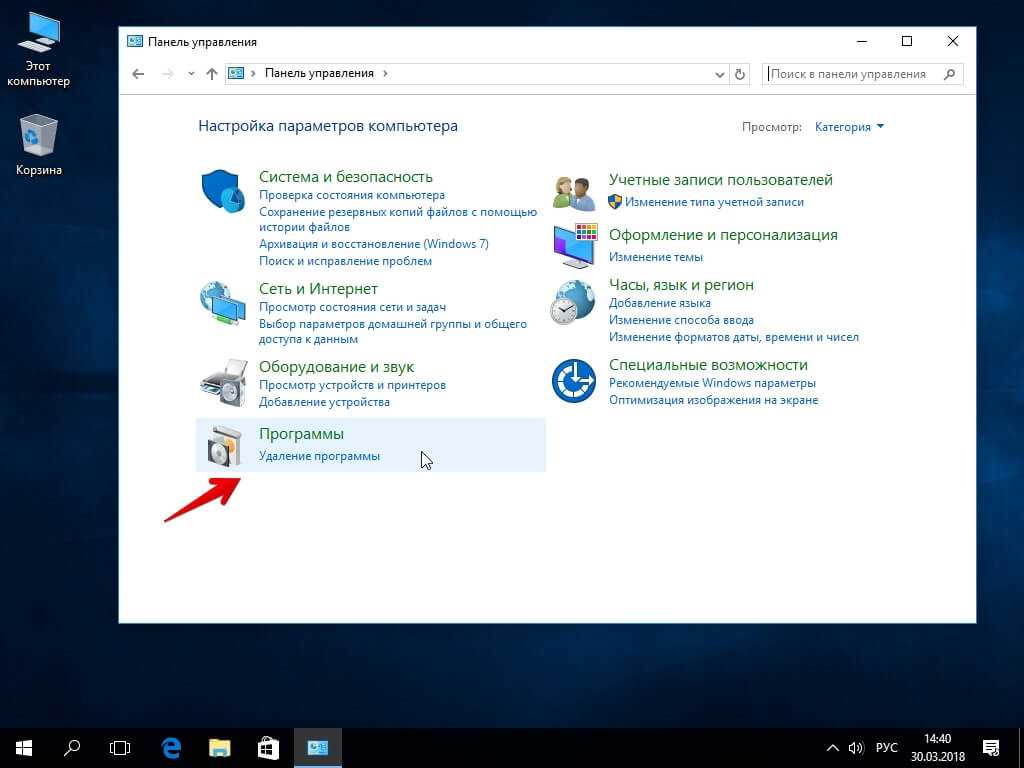Open the Network and Internet globe icon
This screenshot has height=768, width=1024.
222,302
